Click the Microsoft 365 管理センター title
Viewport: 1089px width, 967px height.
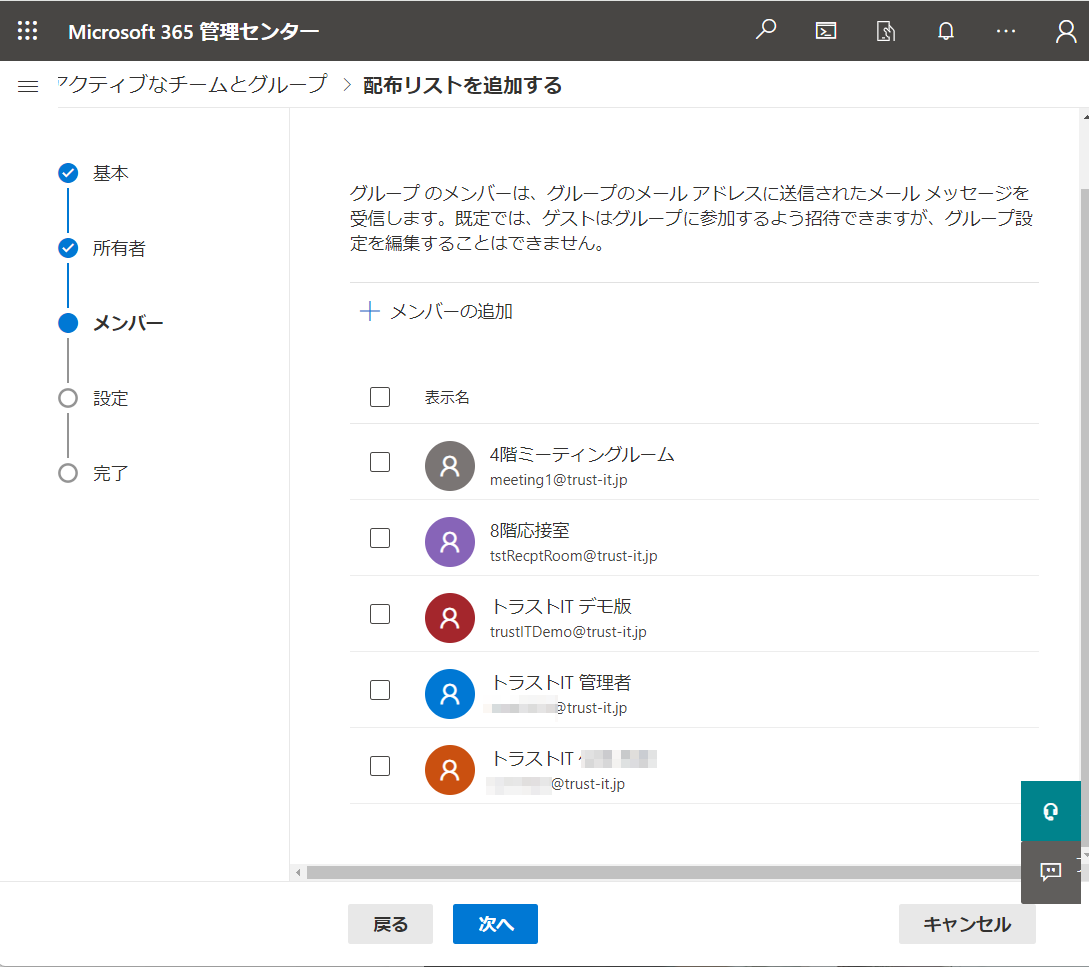pos(194,31)
